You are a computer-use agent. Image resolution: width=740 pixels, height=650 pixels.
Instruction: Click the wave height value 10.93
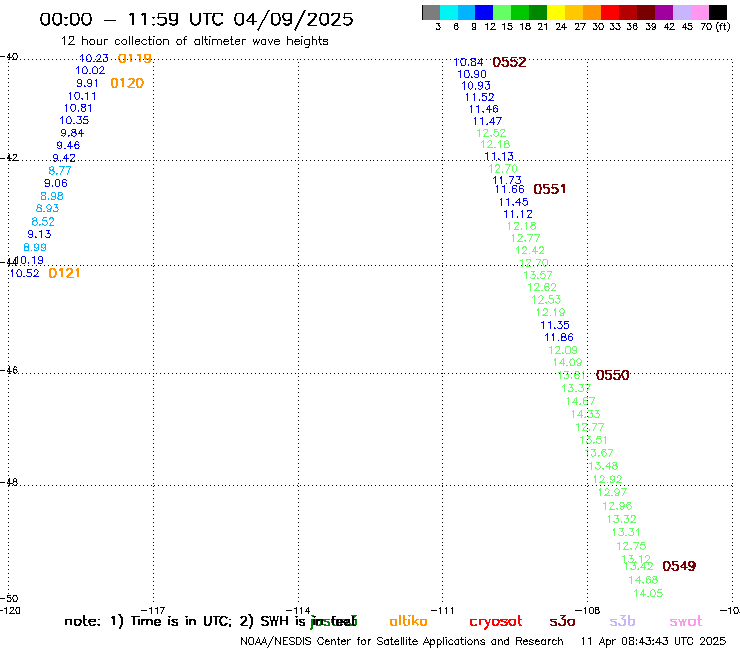point(476,86)
